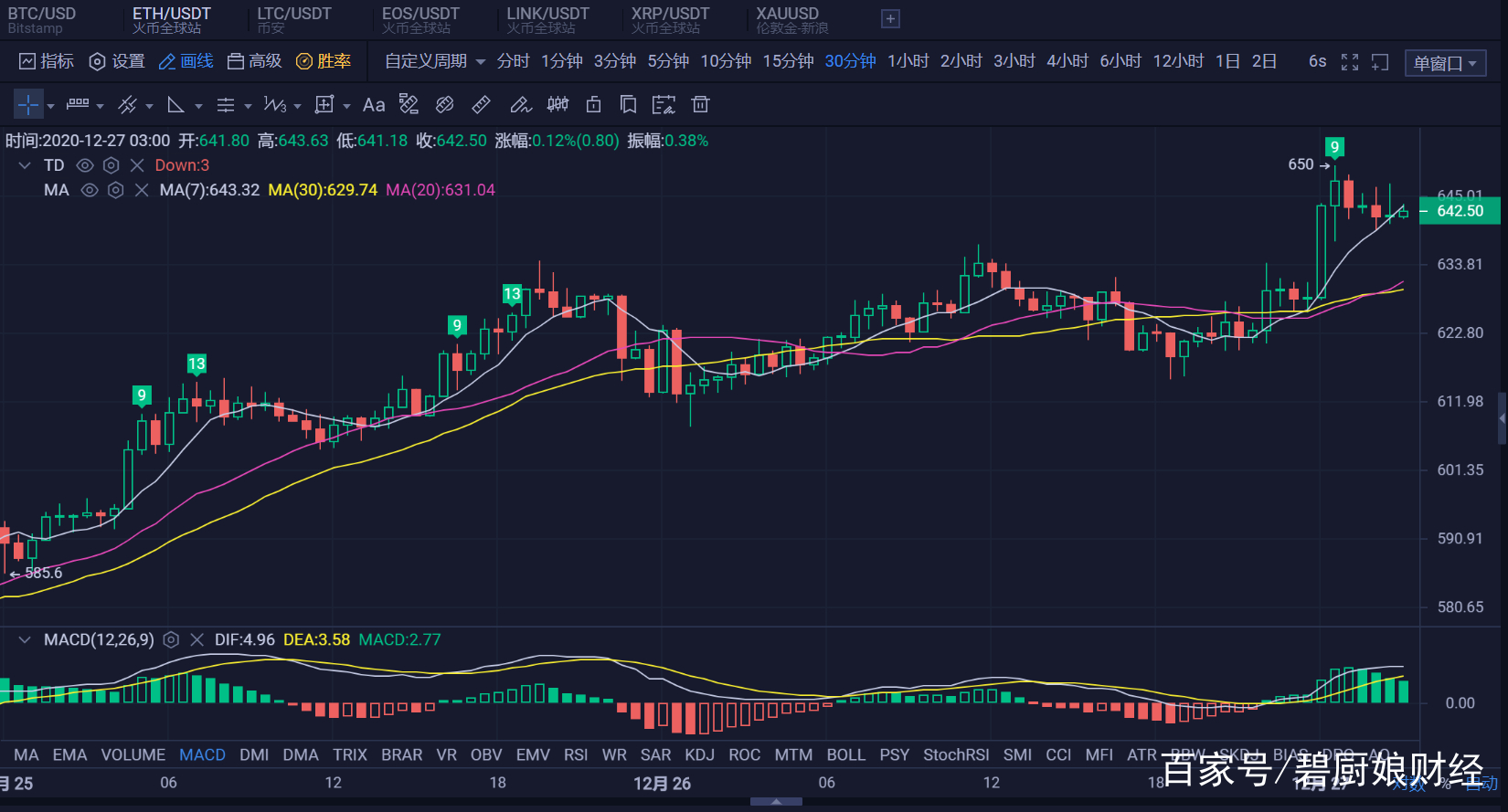
Task: Select the KDJ indicator tab
Action: (699, 755)
